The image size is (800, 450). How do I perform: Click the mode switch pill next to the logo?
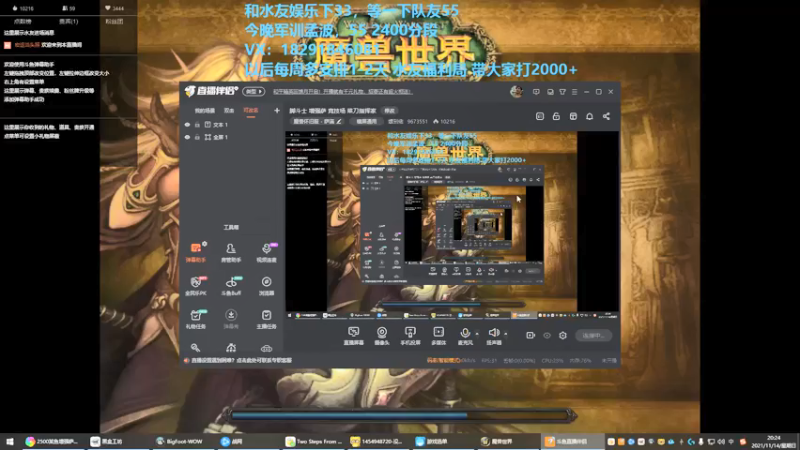[x=254, y=92]
